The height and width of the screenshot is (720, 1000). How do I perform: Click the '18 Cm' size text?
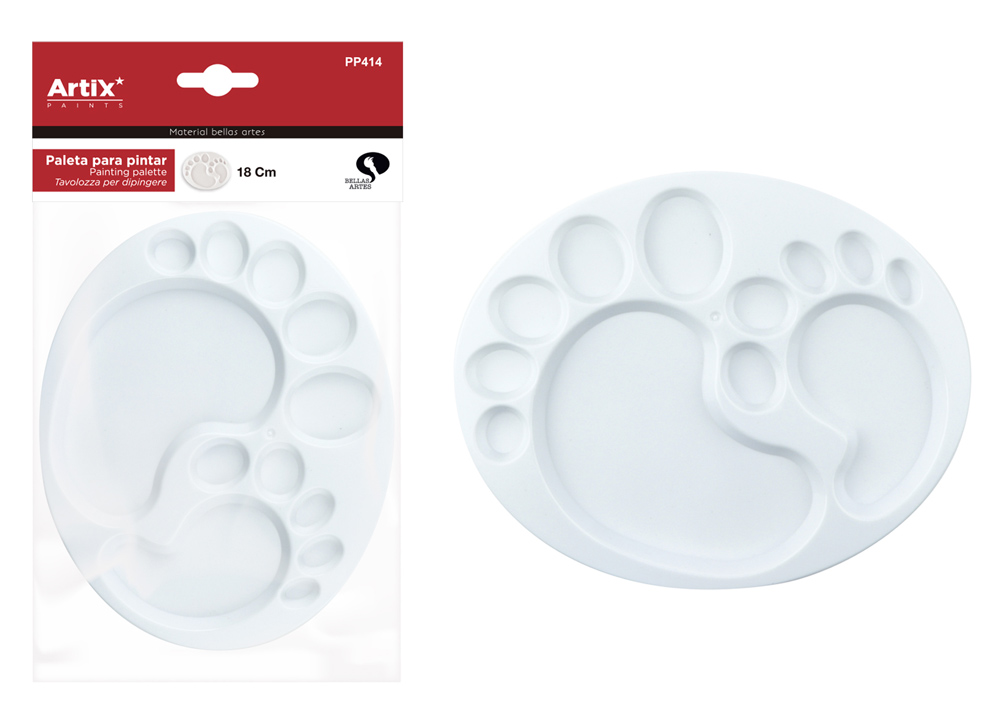coord(256,172)
